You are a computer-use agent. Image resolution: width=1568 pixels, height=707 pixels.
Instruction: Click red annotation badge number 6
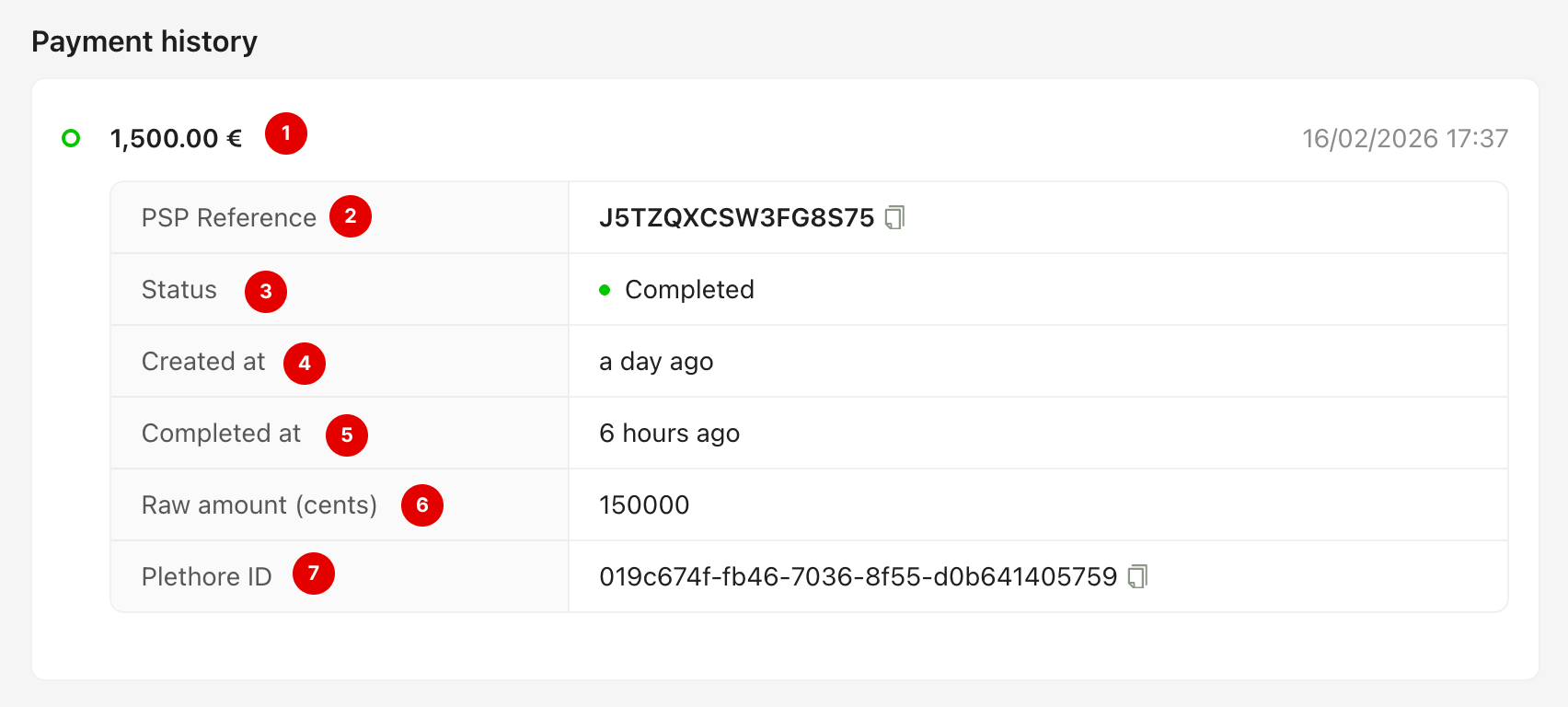pos(422,504)
